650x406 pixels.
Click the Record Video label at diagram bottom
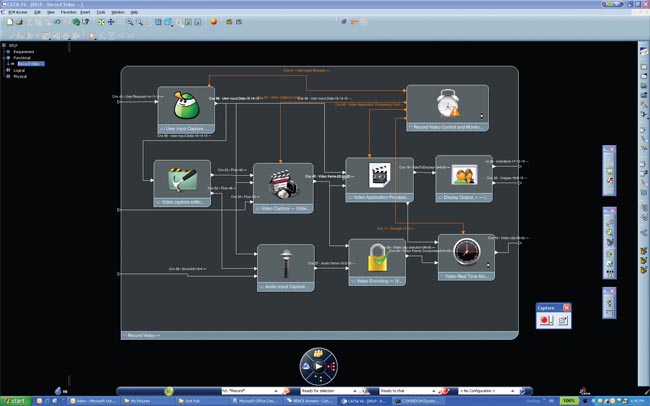point(143,335)
